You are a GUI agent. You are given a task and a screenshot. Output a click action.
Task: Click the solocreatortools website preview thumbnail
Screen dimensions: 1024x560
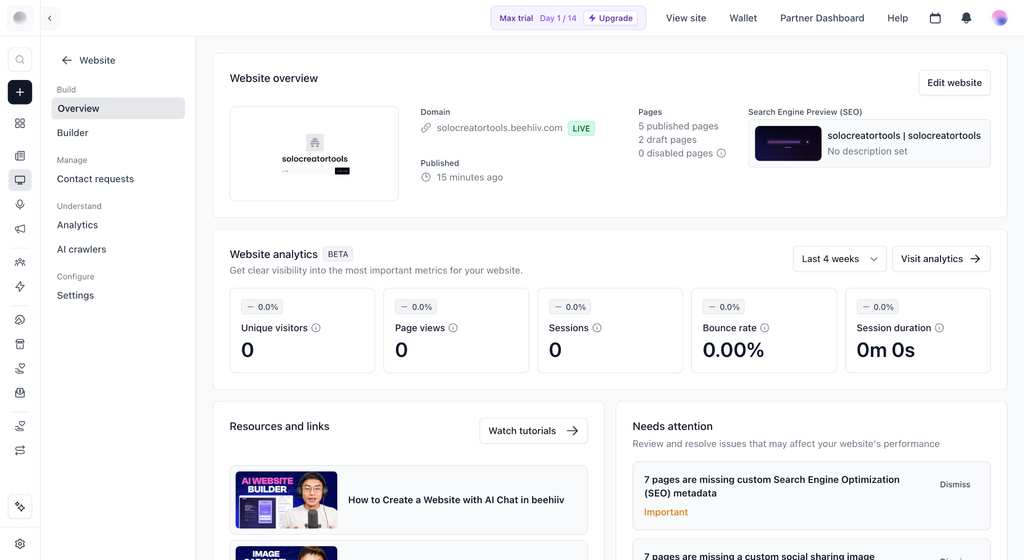[314, 153]
